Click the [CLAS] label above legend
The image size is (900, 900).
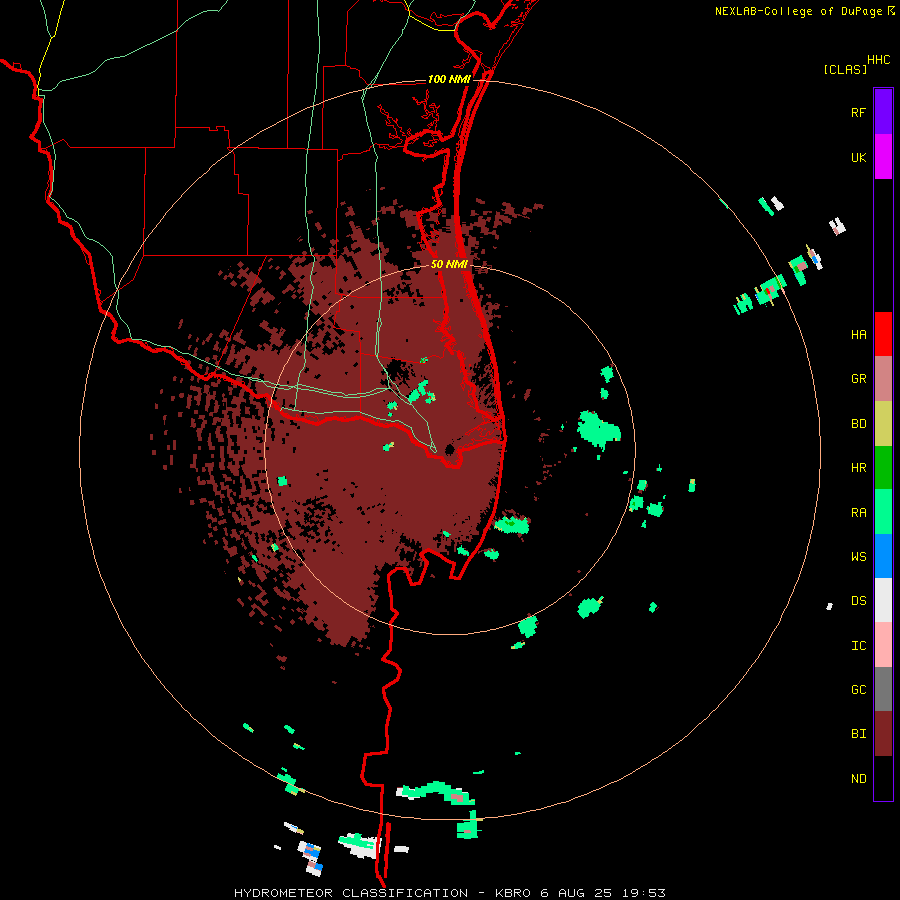point(845,69)
